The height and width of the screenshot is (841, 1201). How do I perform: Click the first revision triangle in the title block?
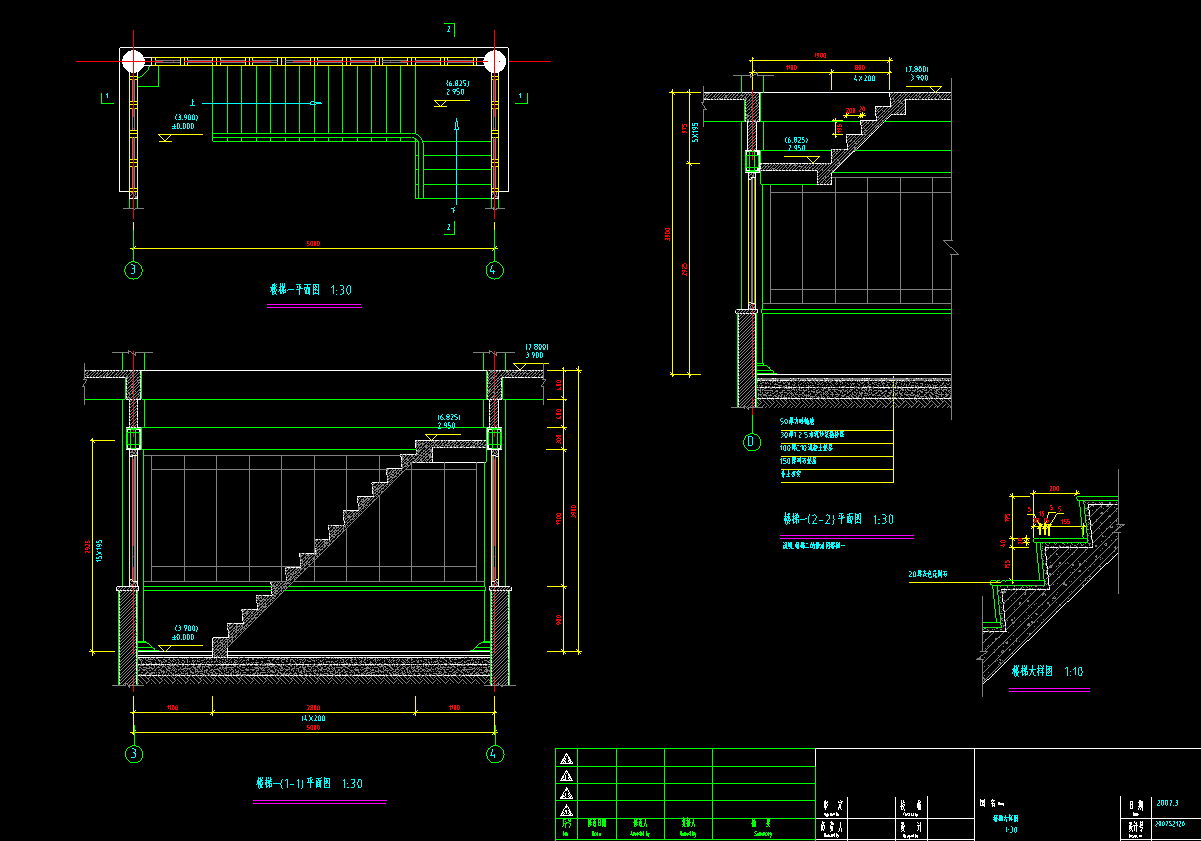(567, 759)
